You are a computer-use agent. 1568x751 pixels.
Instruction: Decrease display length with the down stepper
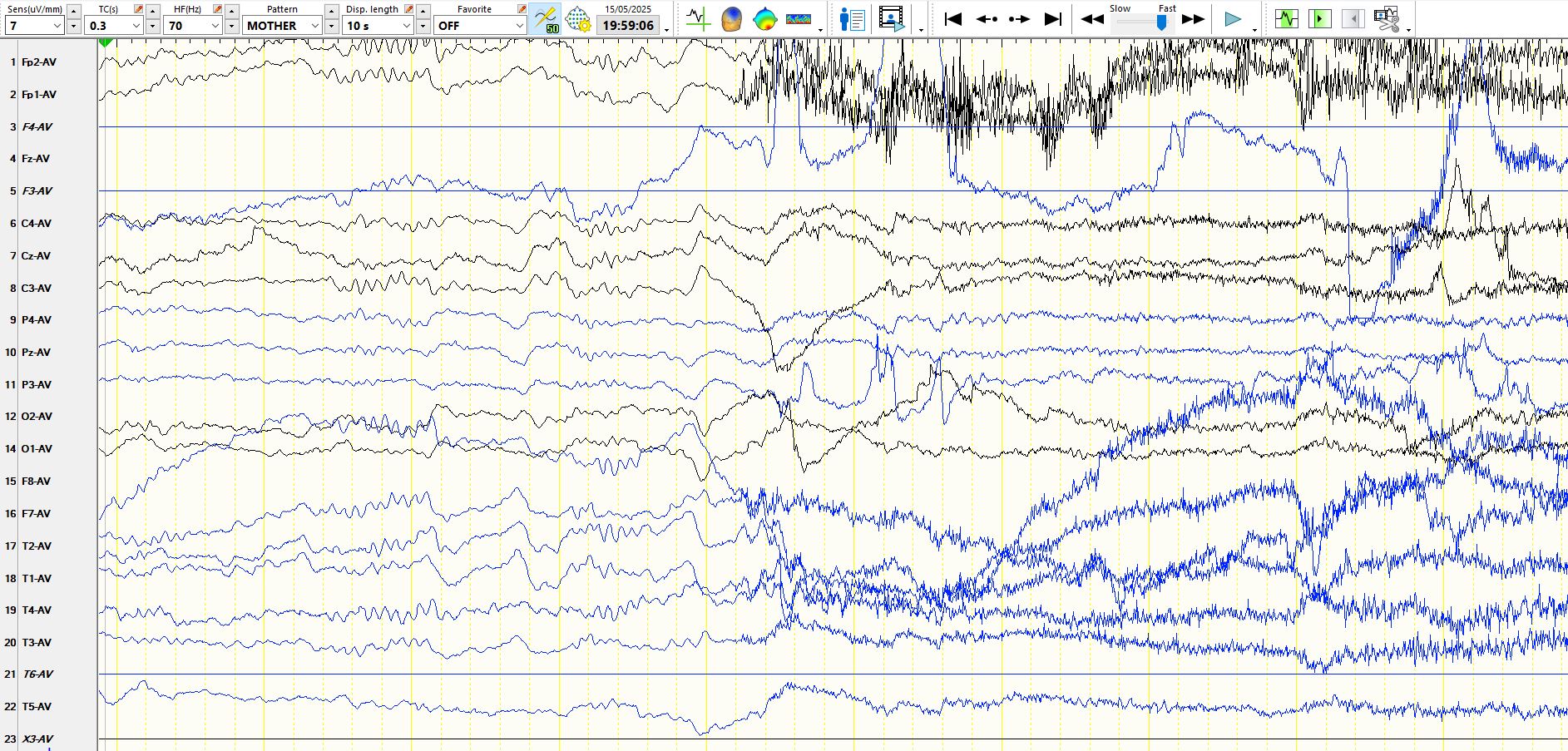point(423,26)
